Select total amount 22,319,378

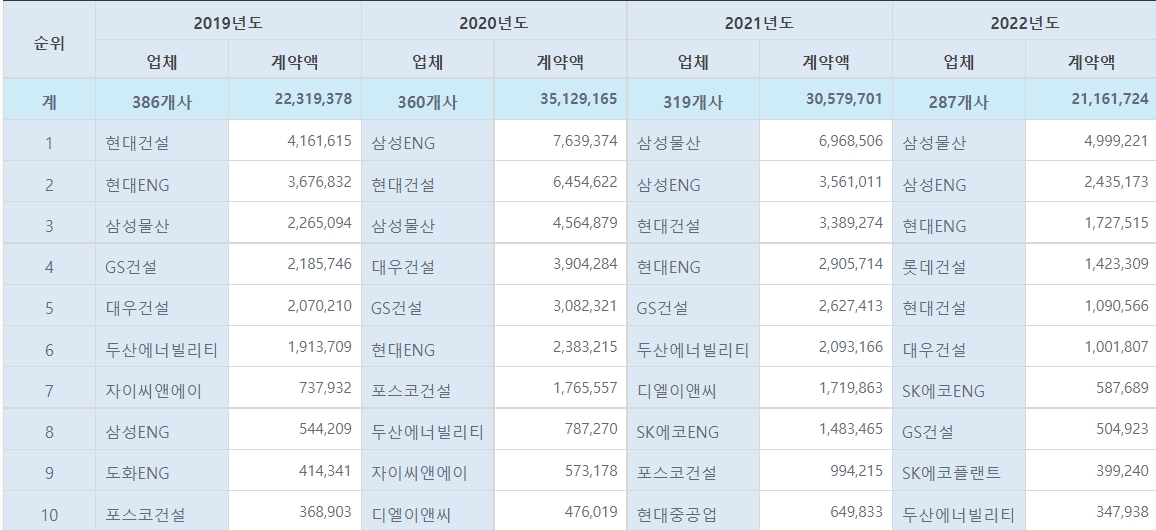[295, 99]
